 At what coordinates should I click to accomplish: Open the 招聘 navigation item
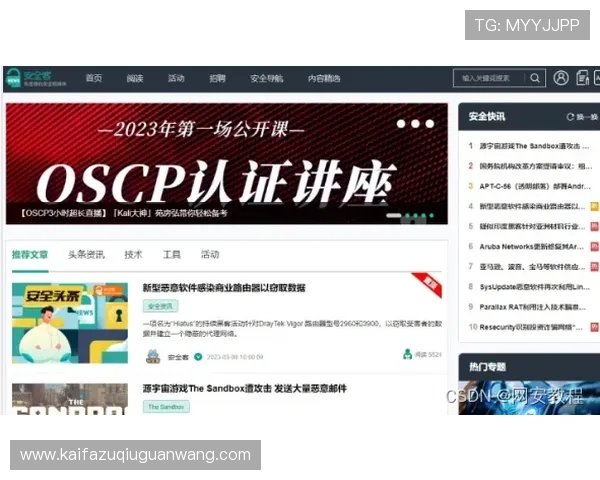coord(217,78)
